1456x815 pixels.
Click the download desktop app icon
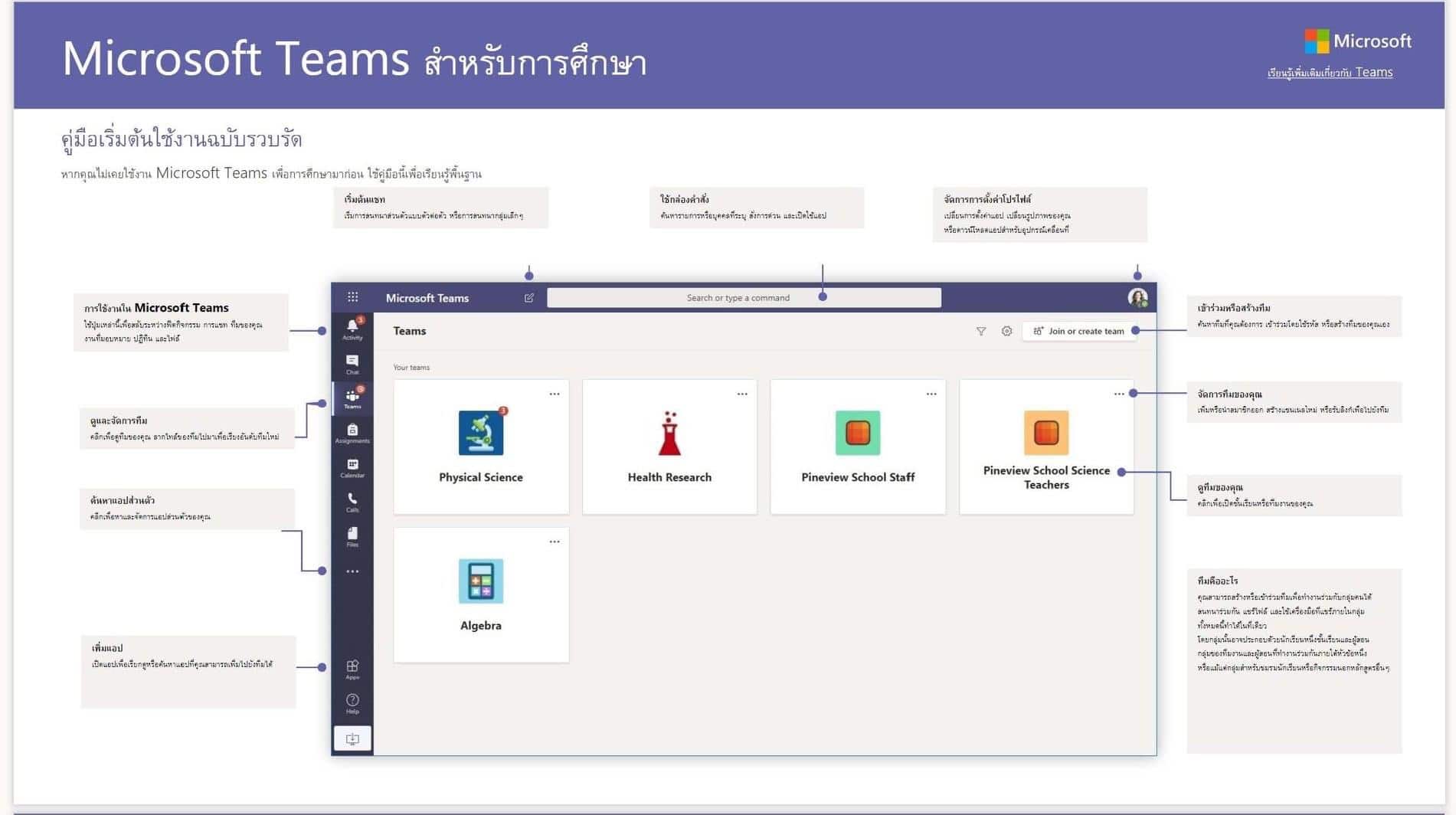[352, 738]
